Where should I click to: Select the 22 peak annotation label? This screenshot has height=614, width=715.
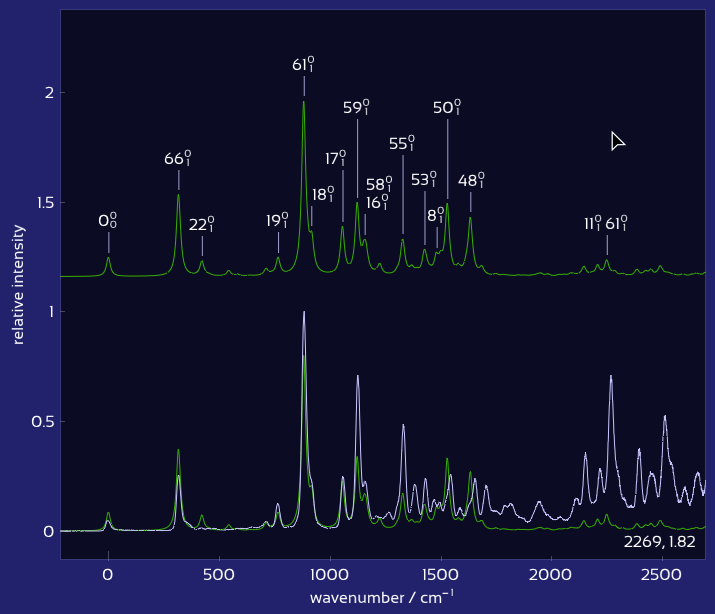202,225
